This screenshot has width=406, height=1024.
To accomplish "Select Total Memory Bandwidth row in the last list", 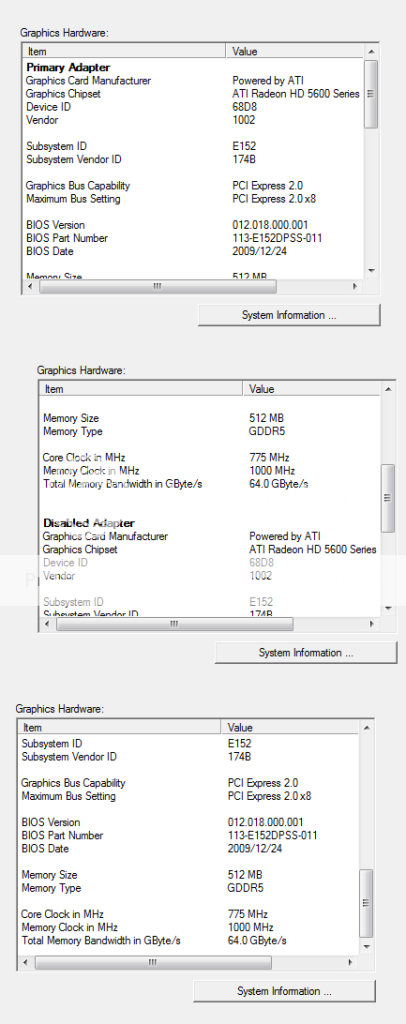I will [x=189, y=940].
